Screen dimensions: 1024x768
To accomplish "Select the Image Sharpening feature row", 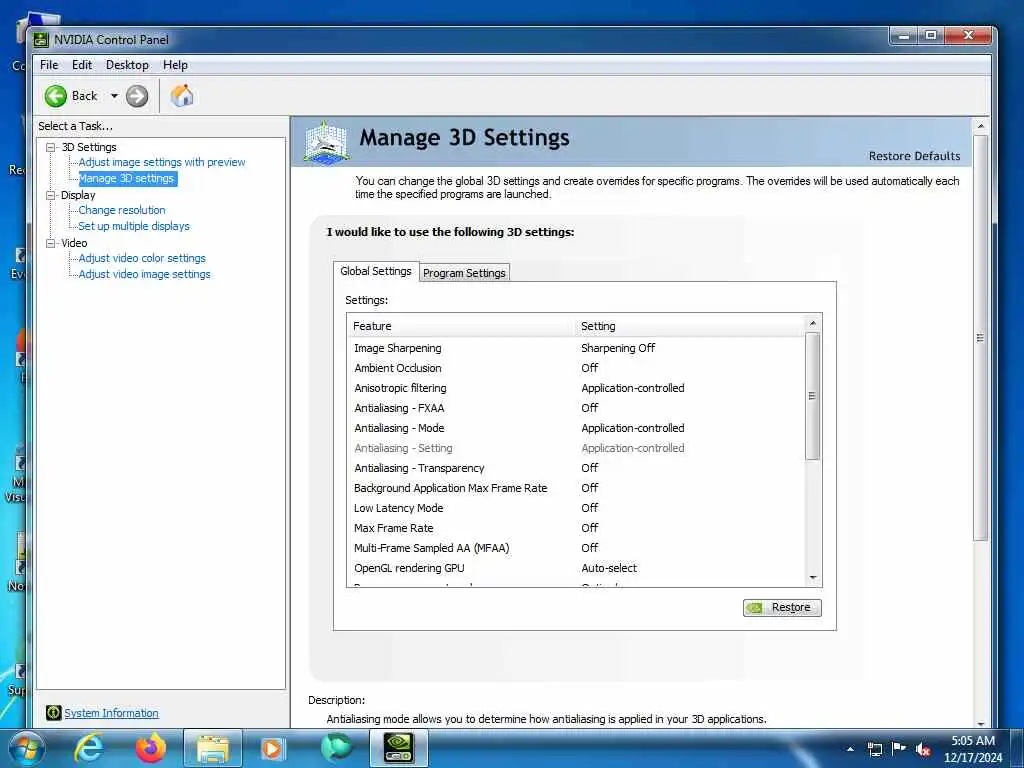I will 577,348.
